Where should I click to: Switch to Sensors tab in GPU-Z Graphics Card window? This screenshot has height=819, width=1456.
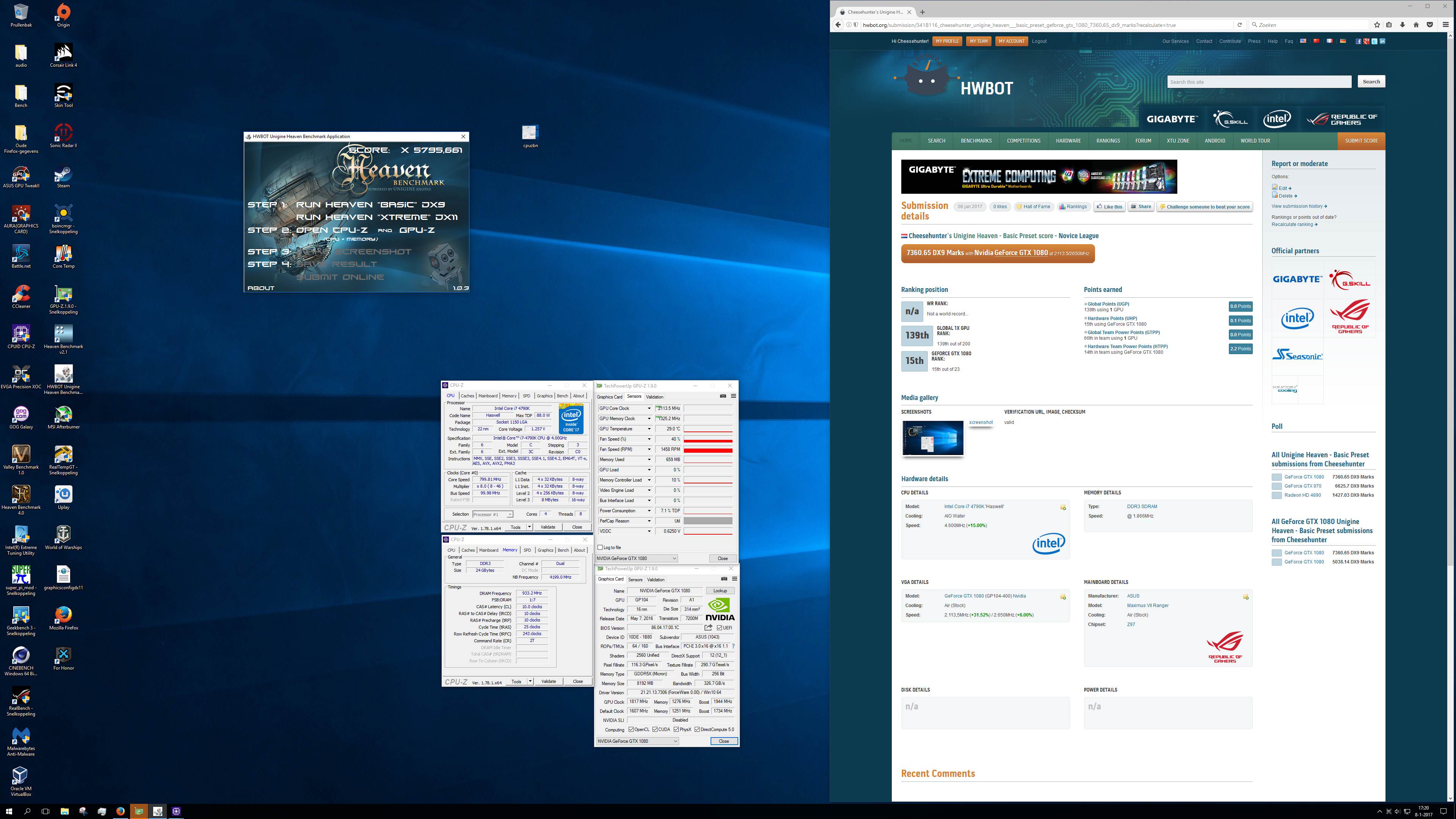tap(635, 579)
